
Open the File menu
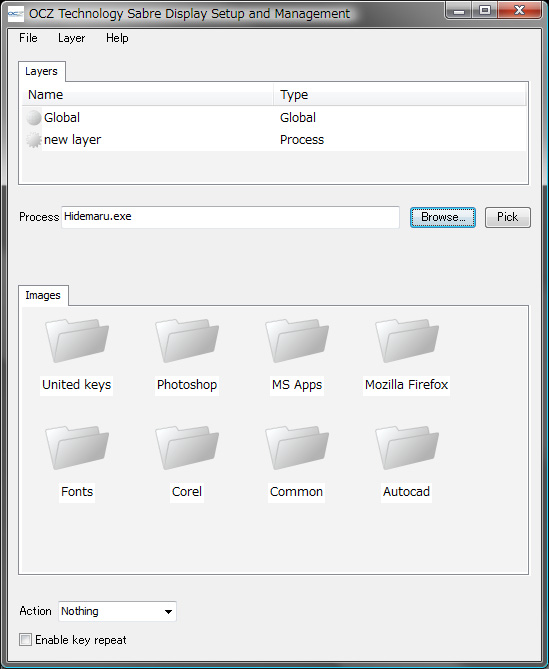click(28, 38)
